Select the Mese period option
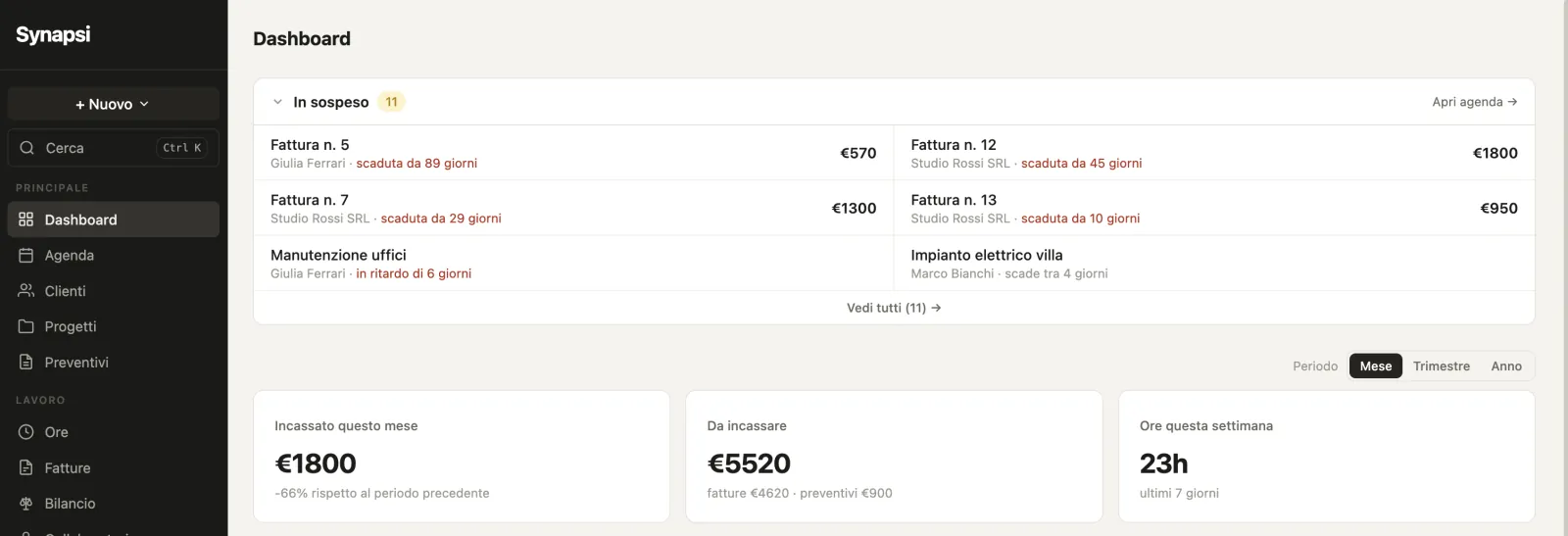 pos(1376,365)
